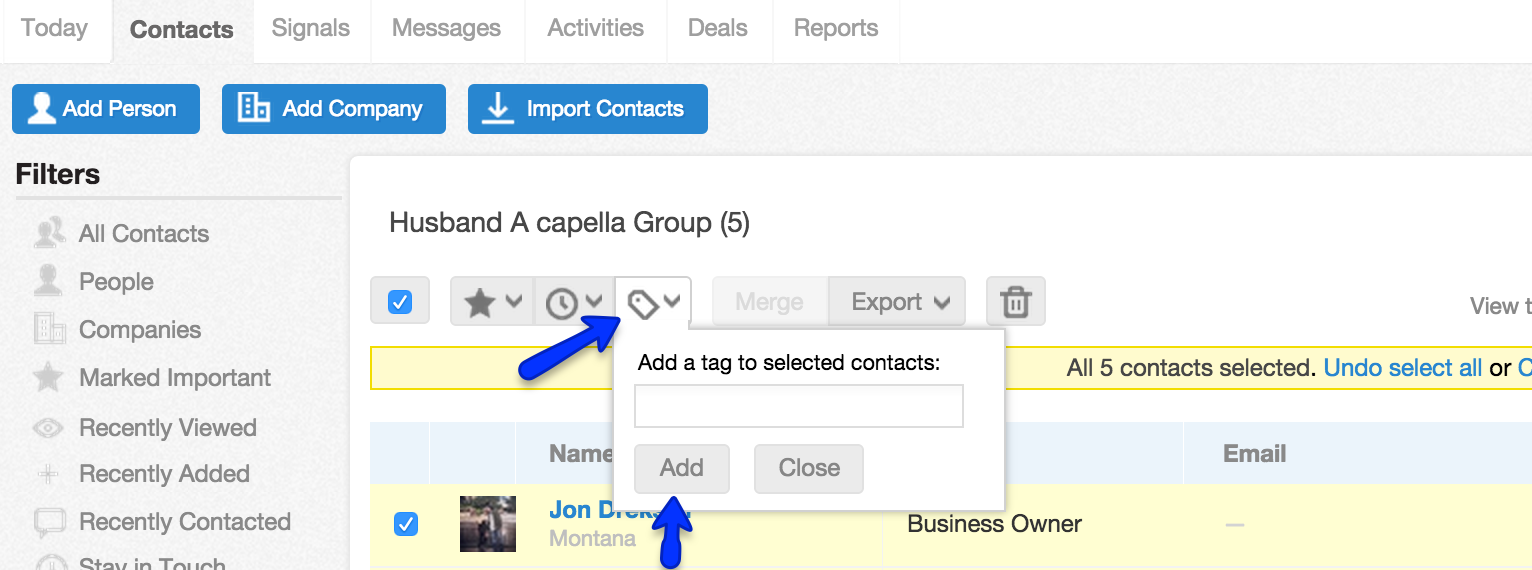
Task: Expand the arrow beside the clock icon
Action: pyautogui.click(x=594, y=301)
